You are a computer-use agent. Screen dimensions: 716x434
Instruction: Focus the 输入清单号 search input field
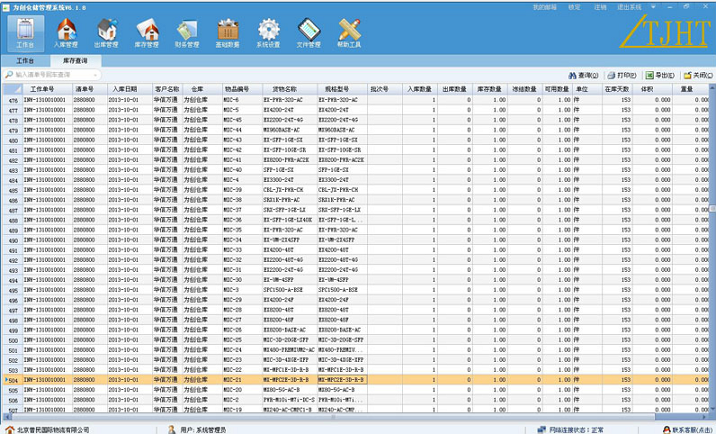pos(53,74)
